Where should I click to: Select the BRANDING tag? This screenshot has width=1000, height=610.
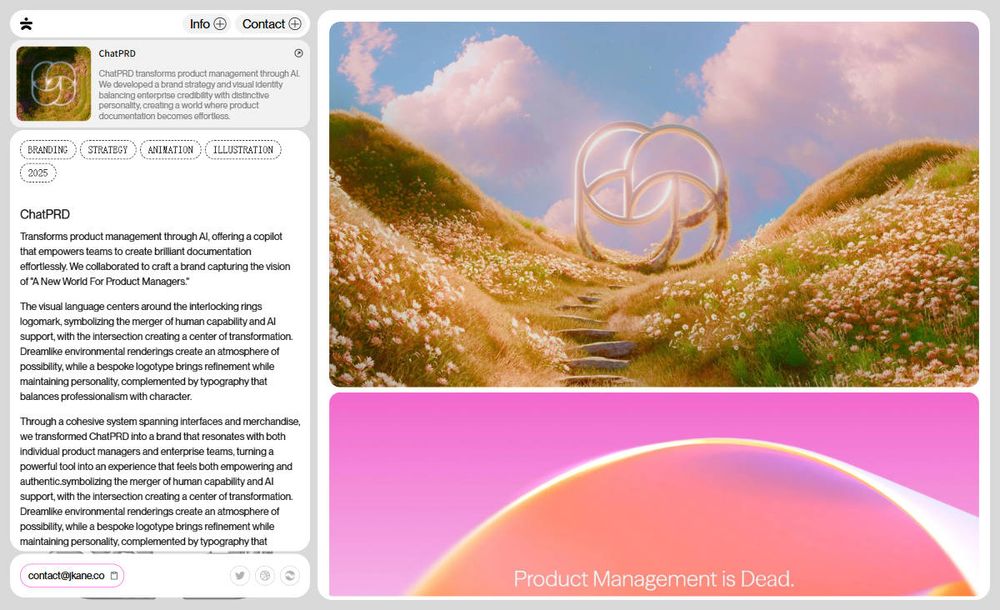click(48, 150)
